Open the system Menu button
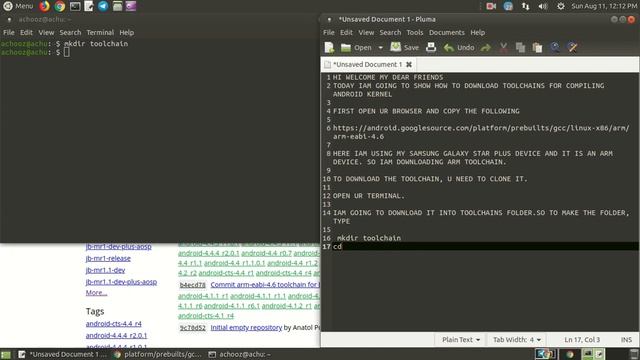This screenshot has width=640, height=360. click(x=18, y=6)
